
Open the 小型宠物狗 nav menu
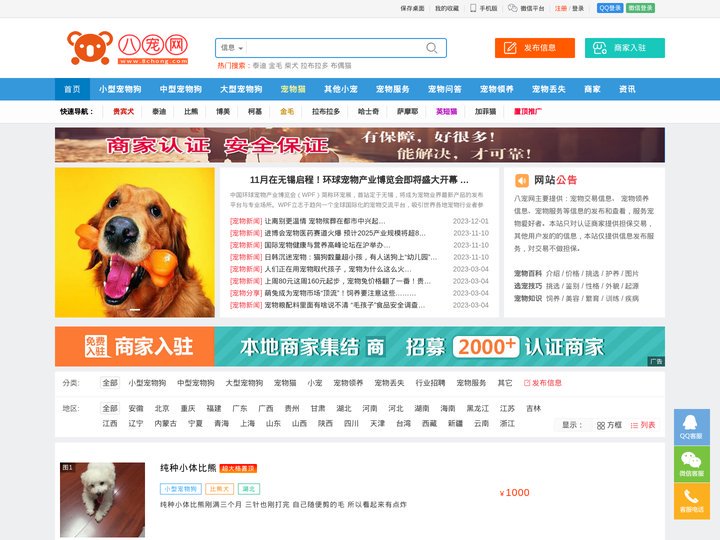pos(120,89)
